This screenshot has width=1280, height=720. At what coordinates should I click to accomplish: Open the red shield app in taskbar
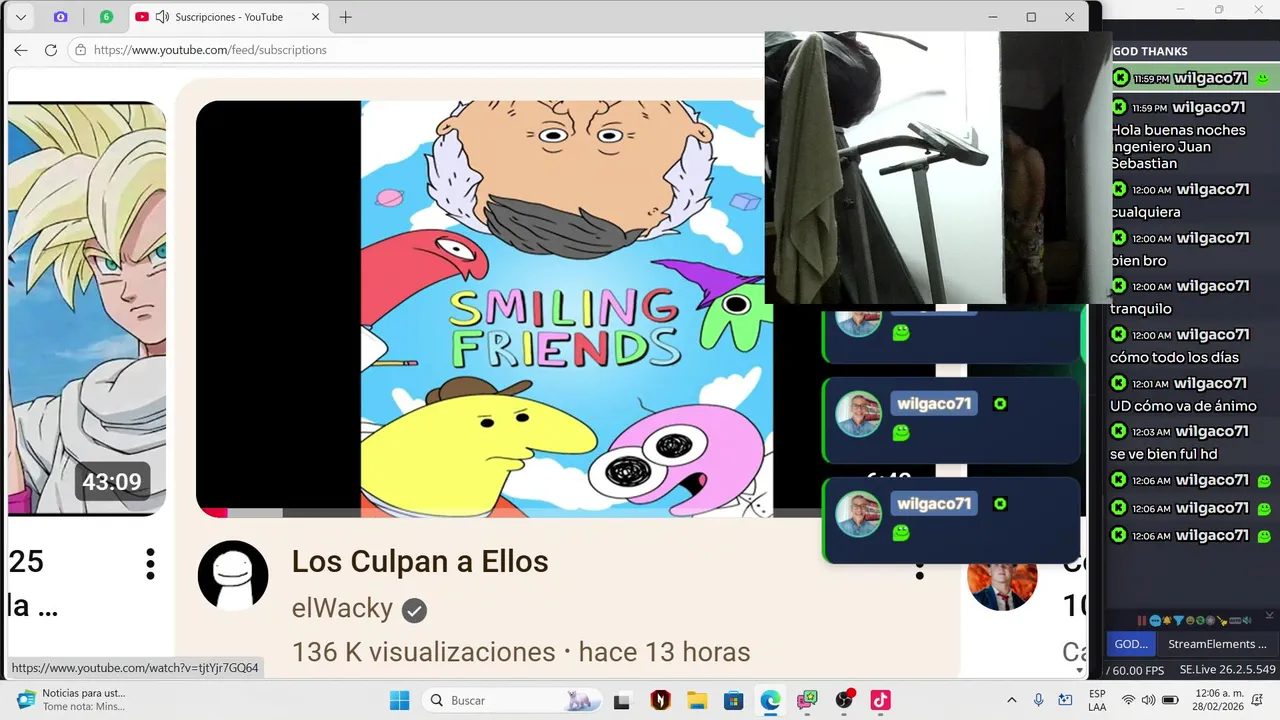tap(660, 700)
